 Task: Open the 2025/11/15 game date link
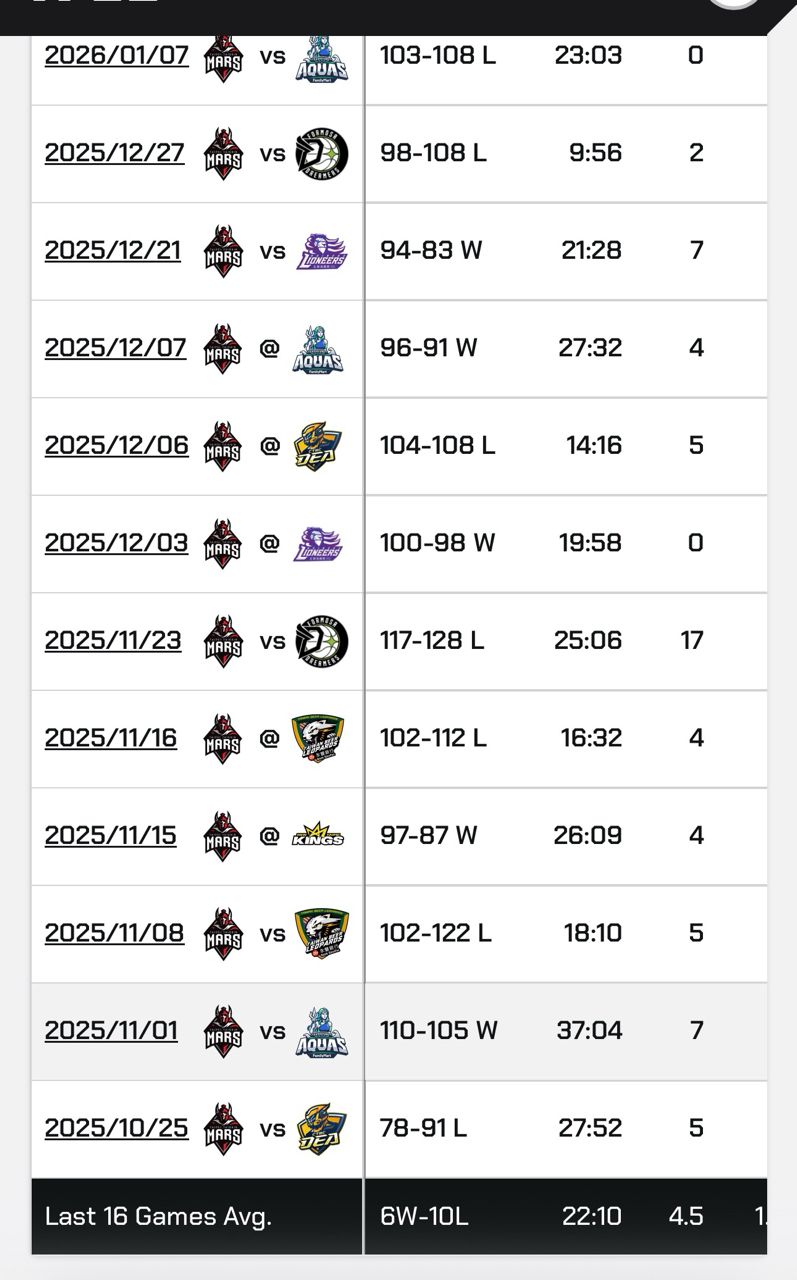point(110,835)
